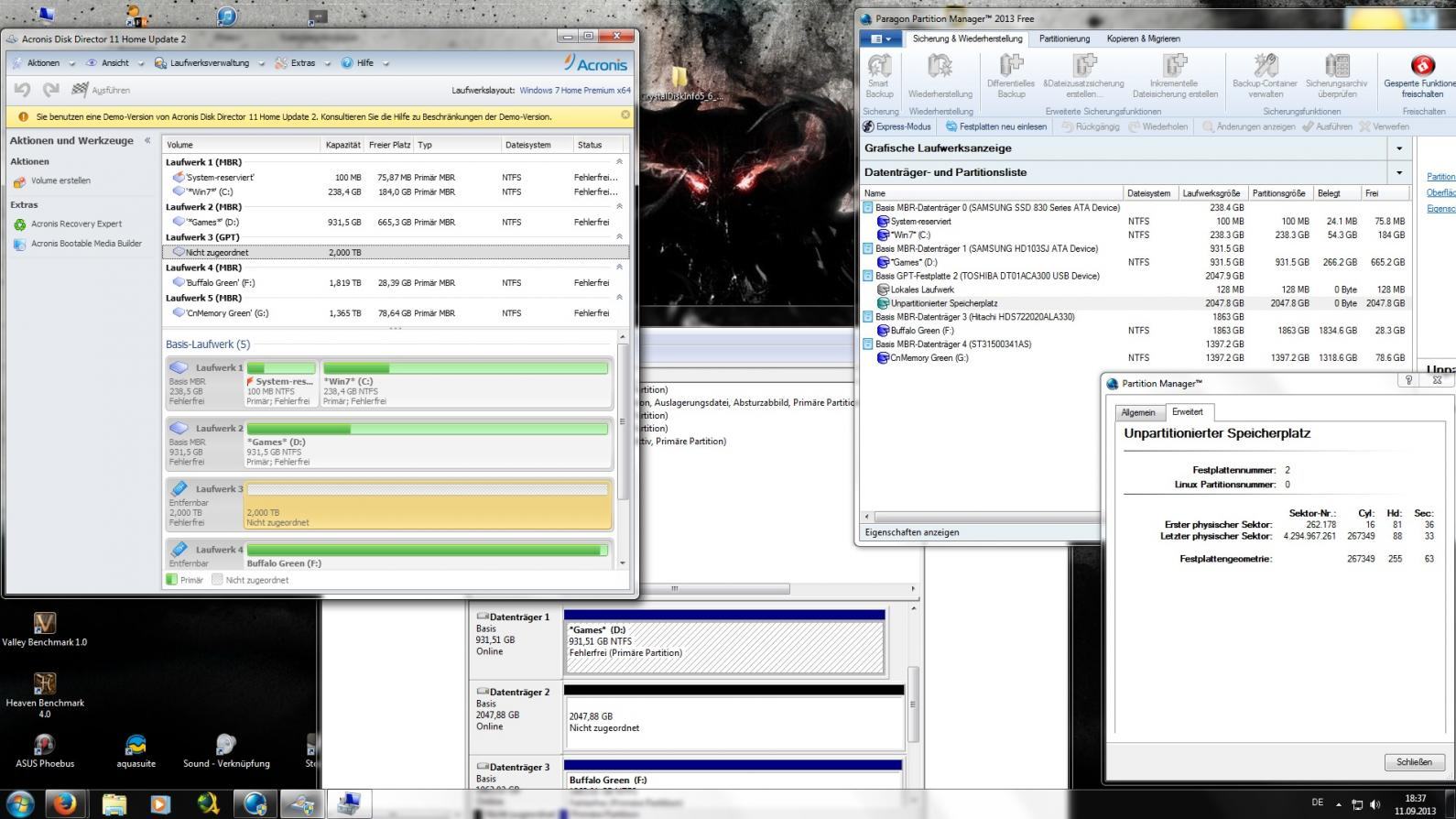
Task: Close the yellow demo-version warning banner
Action: [x=625, y=115]
